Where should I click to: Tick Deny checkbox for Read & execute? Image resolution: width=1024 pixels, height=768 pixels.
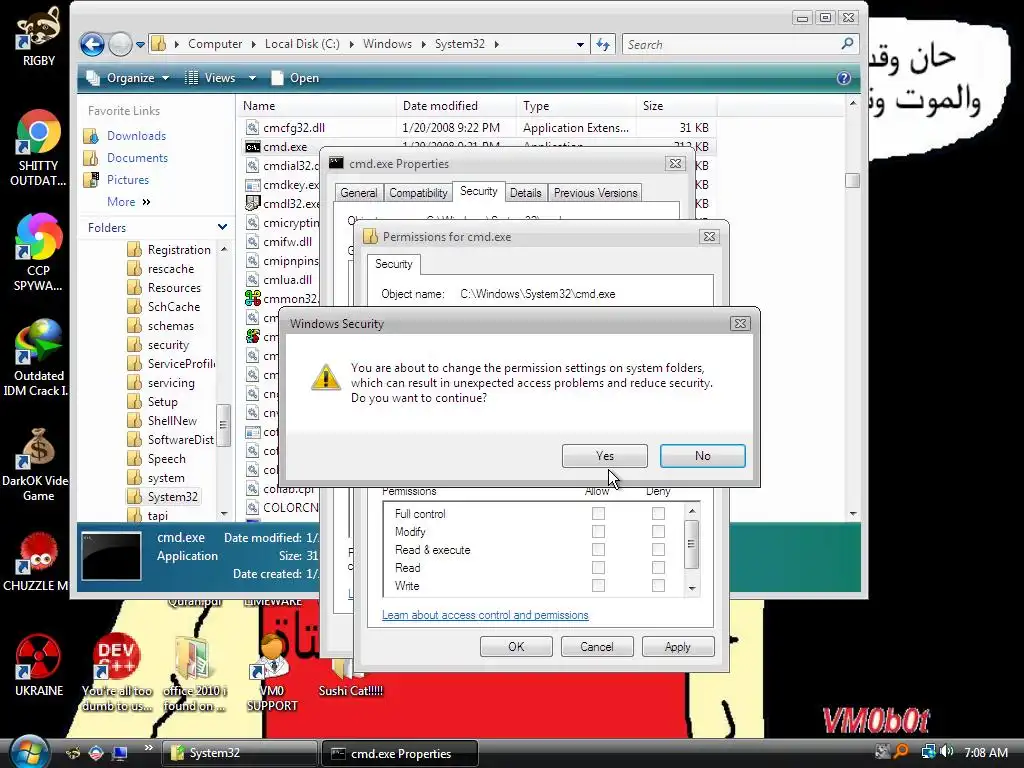point(658,550)
